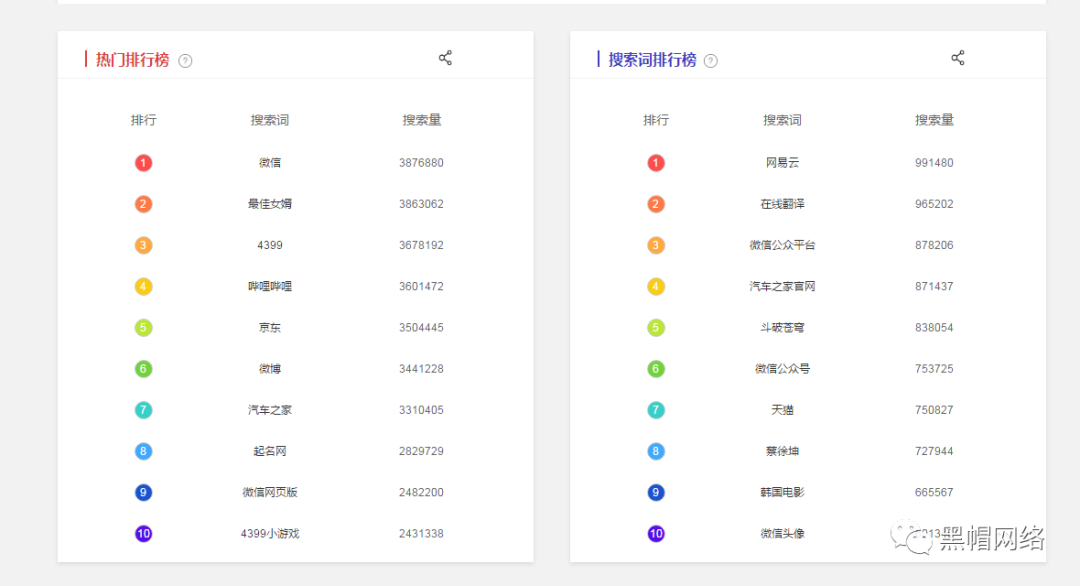Click search volume 3876880

pyautogui.click(x=422, y=163)
